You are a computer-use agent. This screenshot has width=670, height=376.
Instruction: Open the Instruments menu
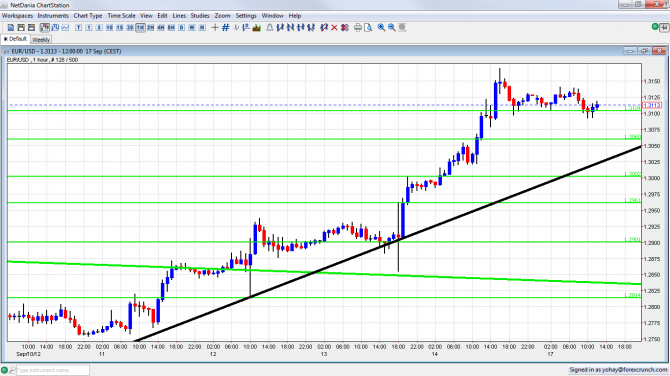pos(53,15)
